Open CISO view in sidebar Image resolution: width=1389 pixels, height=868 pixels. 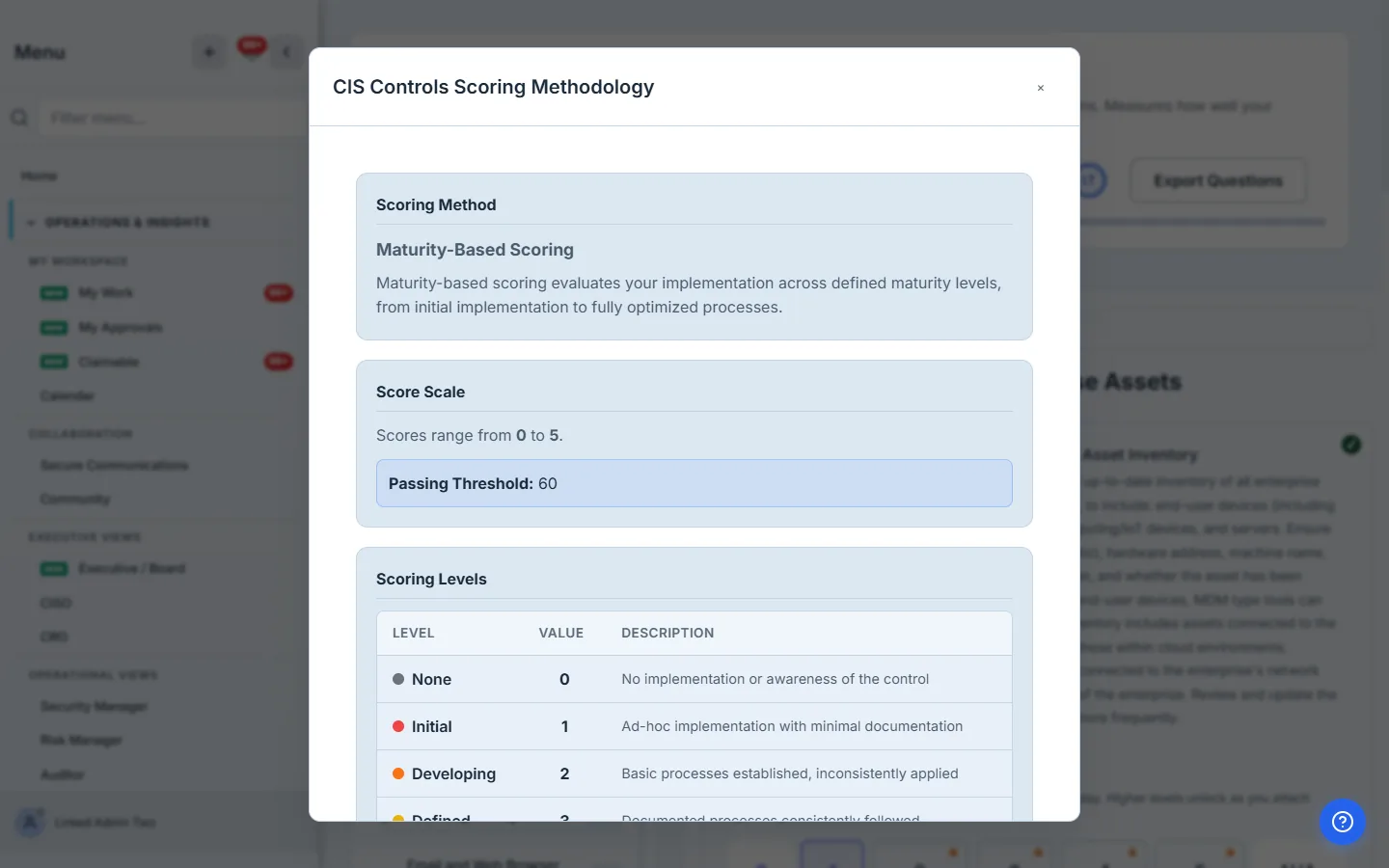click(x=56, y=603)
